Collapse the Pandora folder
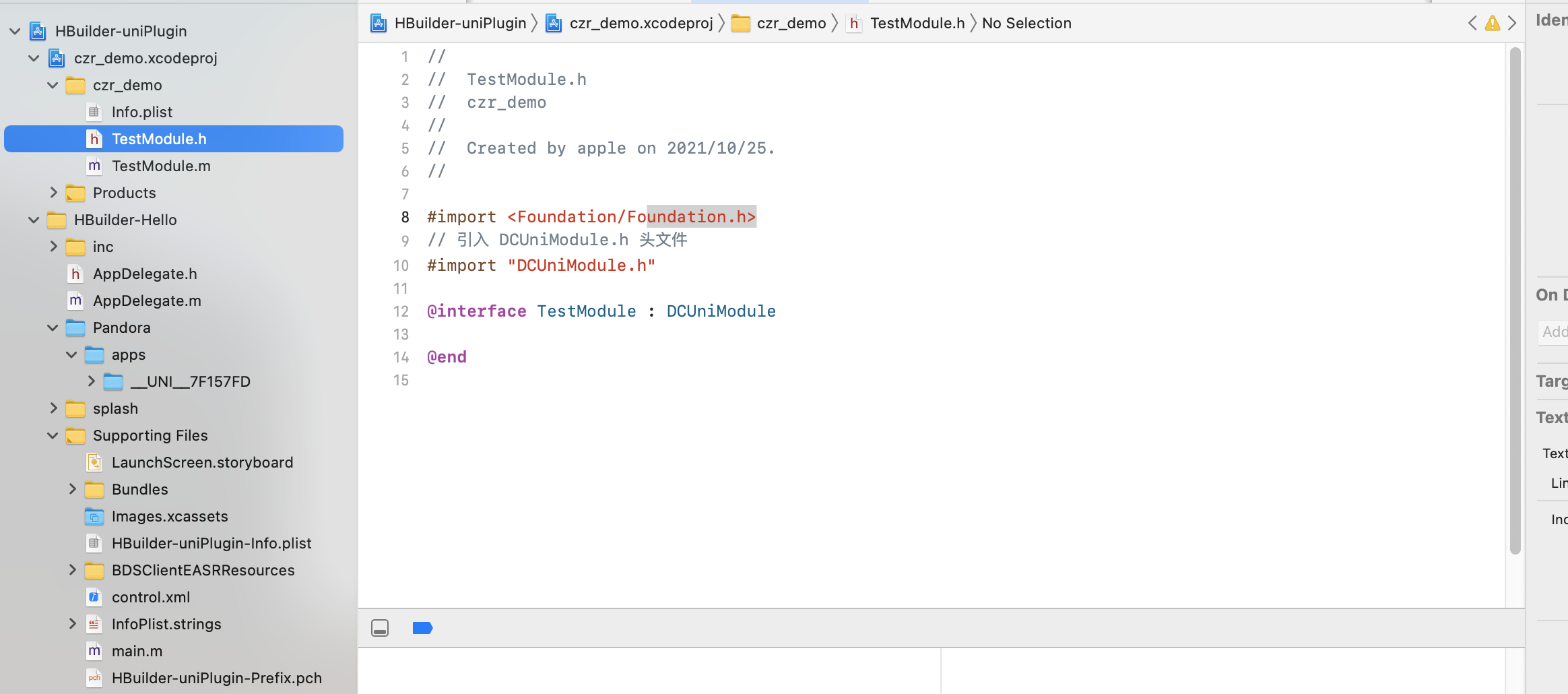The width and height of the screenshot is (1568, 694). click(53, 327)
